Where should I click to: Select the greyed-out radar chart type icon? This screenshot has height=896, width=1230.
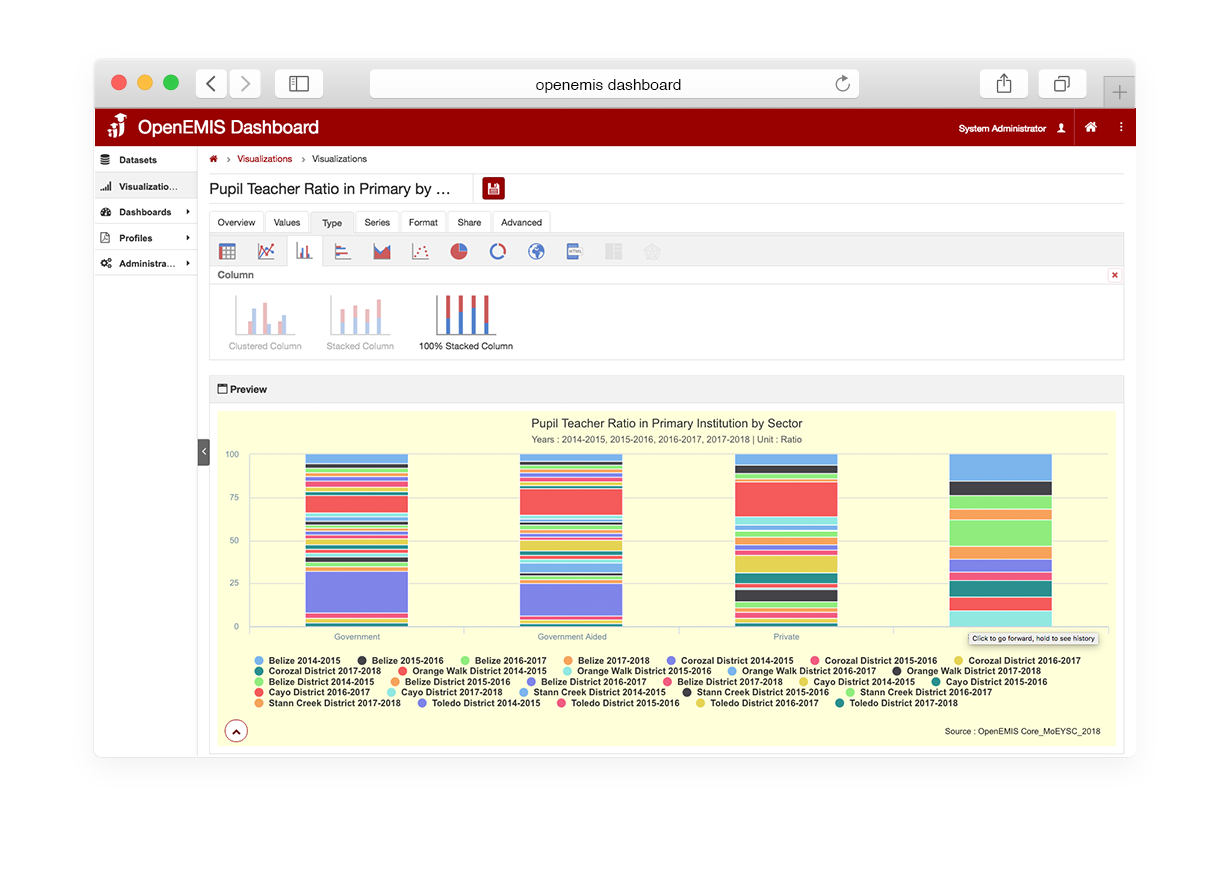(652, 252)
